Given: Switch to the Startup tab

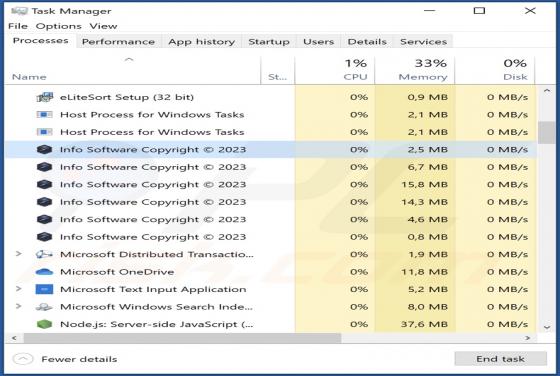Looking at the screenshot, I should (x=269, y=42).
